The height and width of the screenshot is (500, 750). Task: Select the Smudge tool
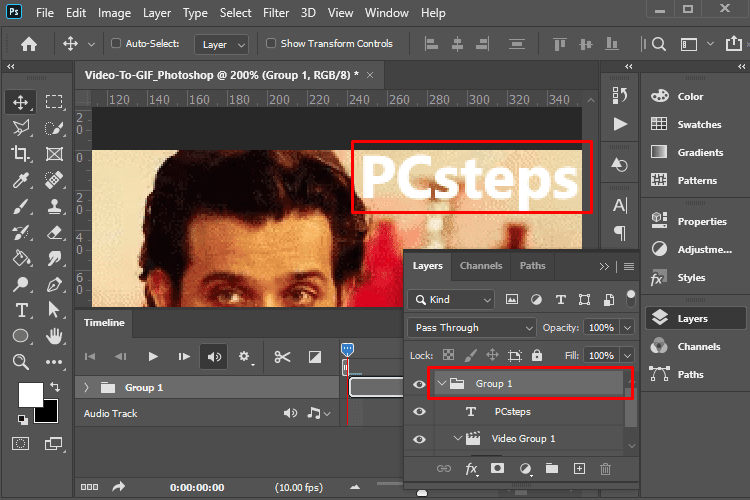point(55,258)
